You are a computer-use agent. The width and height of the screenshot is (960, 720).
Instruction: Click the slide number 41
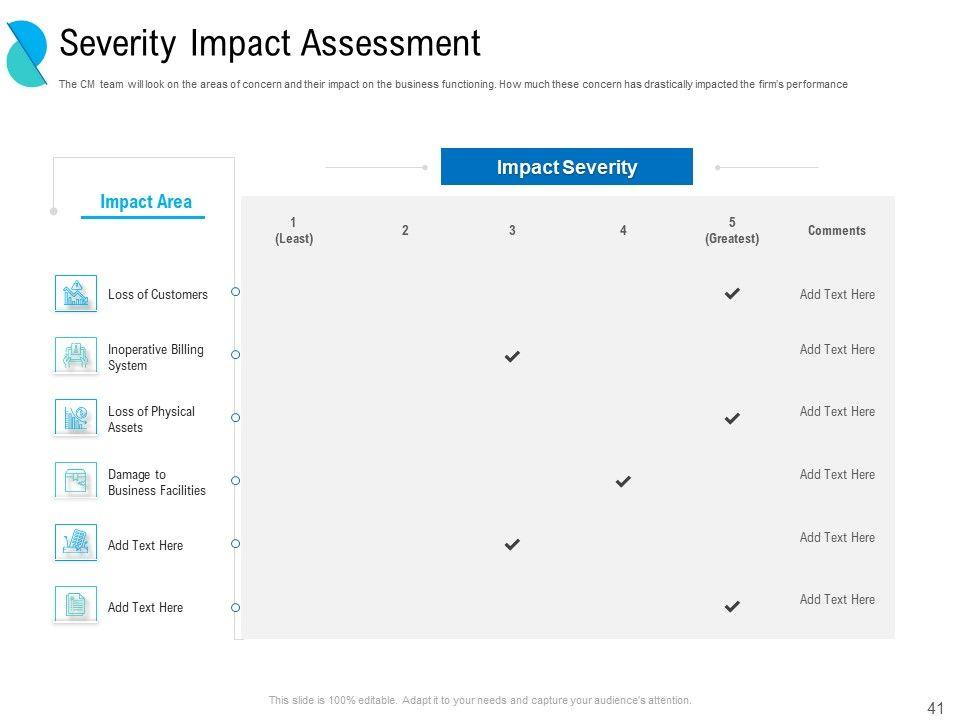pyautogui.click(x=936, y=708)
